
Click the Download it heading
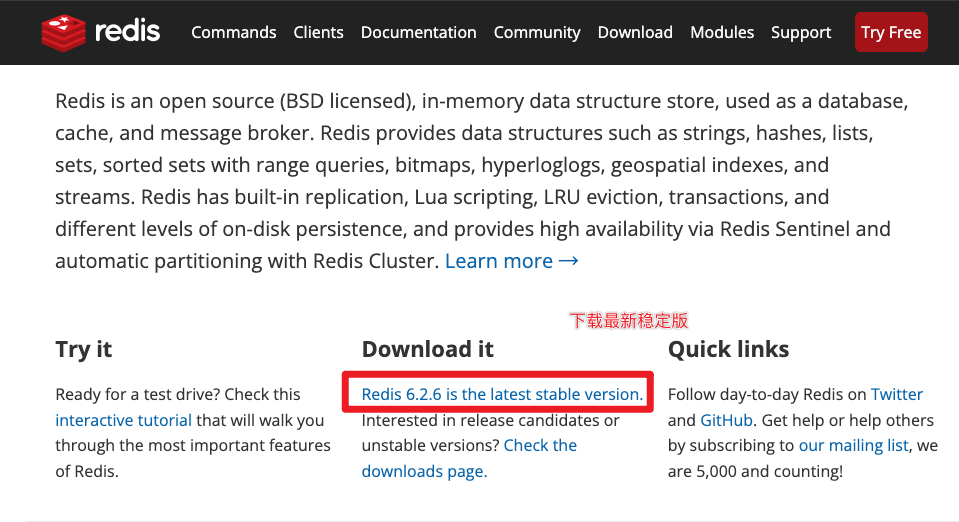pyautogui.click(x=428, y=349)
